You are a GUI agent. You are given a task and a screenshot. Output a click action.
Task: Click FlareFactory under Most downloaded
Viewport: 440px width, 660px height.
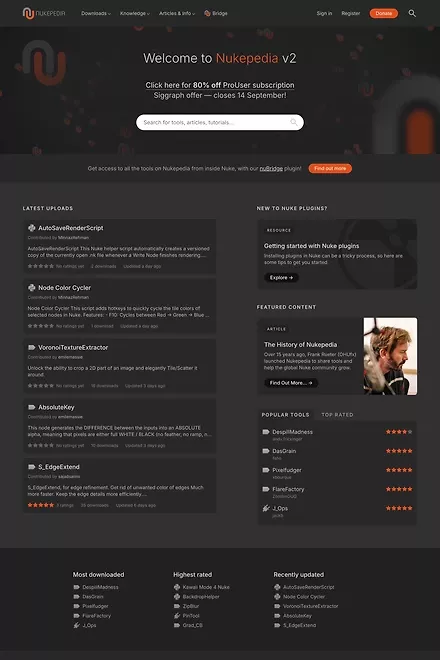pyautogui.click(x=96, y=616)
